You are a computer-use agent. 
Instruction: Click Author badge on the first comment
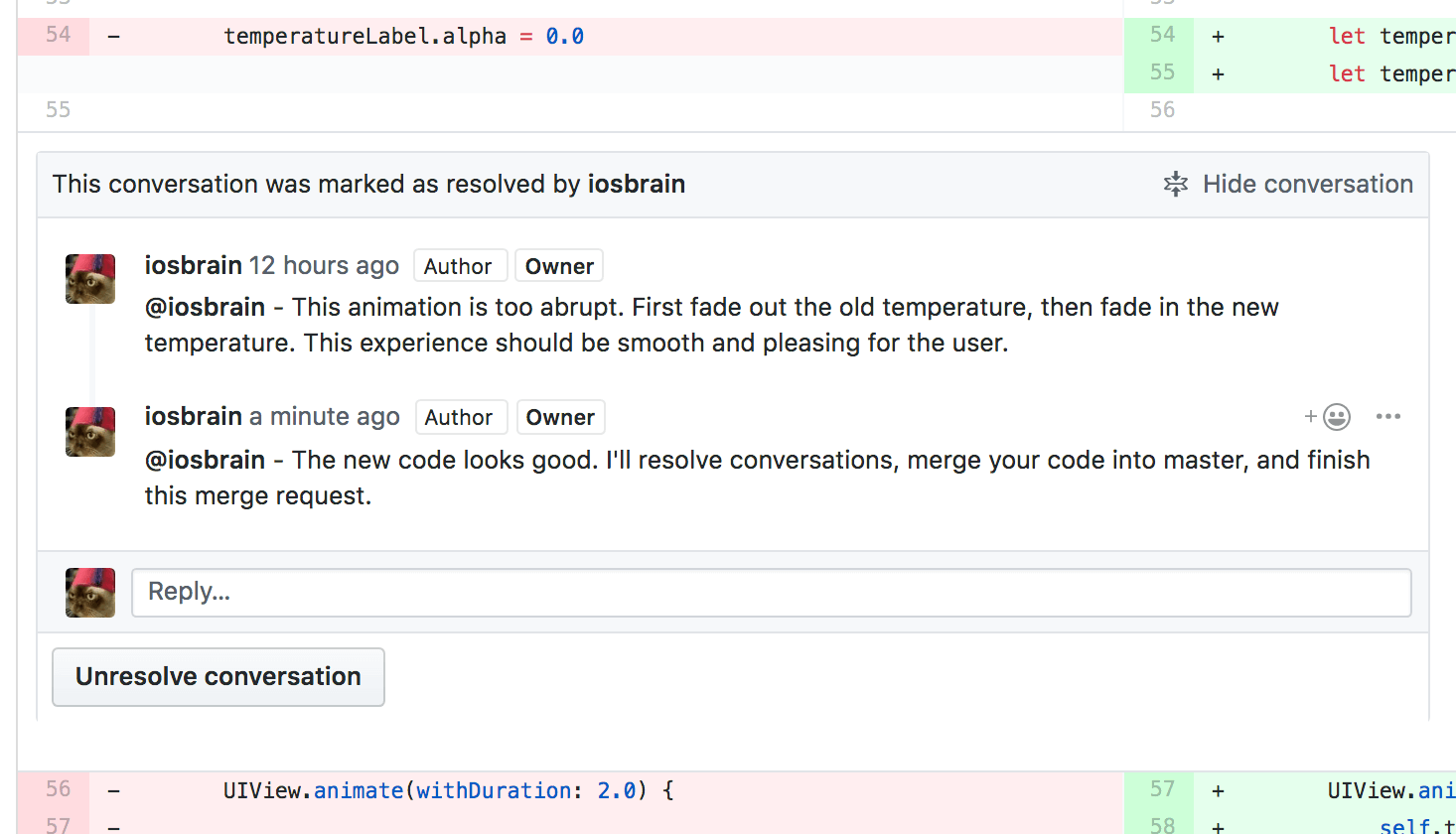coord(458,266)
